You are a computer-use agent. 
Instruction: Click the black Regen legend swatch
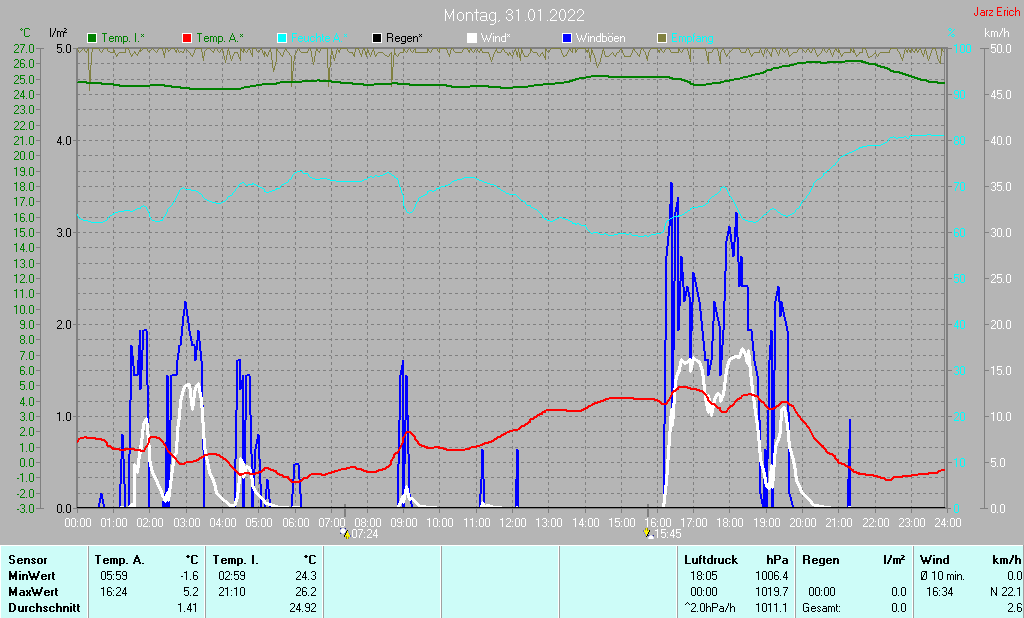click(376, 38)
